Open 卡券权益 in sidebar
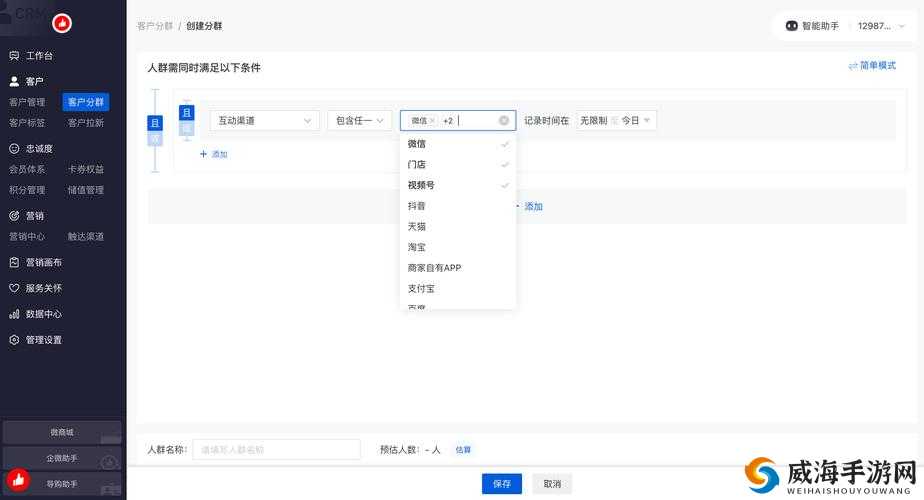 85,169
